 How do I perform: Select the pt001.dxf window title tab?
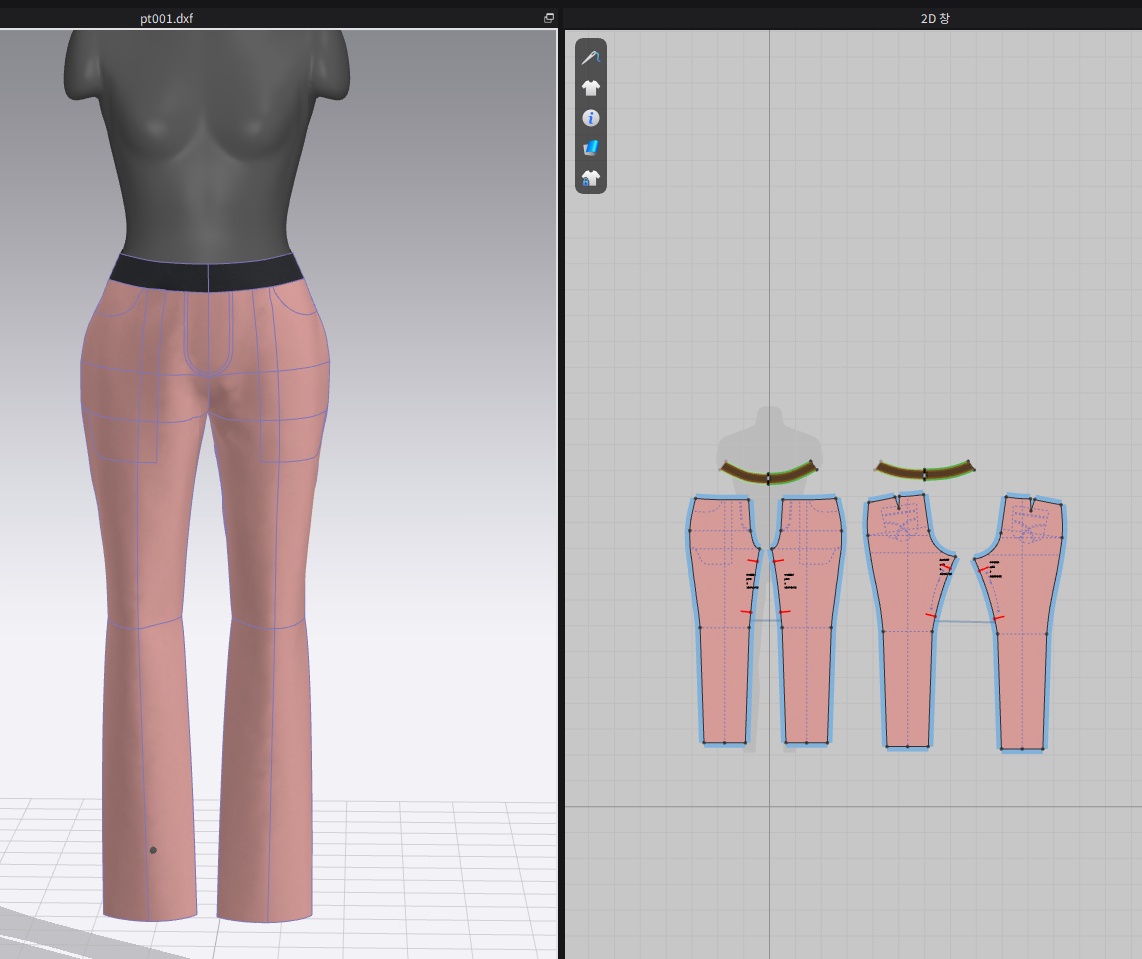click(x=166, y=18)
